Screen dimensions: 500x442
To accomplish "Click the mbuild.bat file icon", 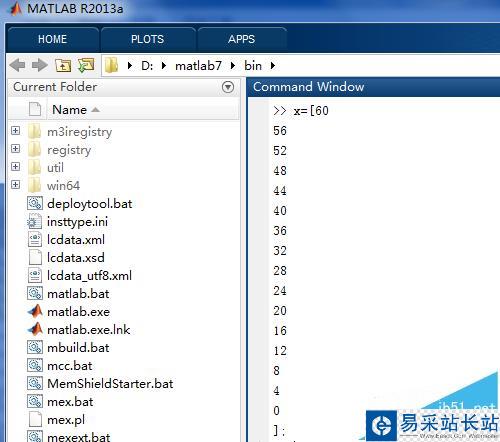I will [x=35, y=347].
